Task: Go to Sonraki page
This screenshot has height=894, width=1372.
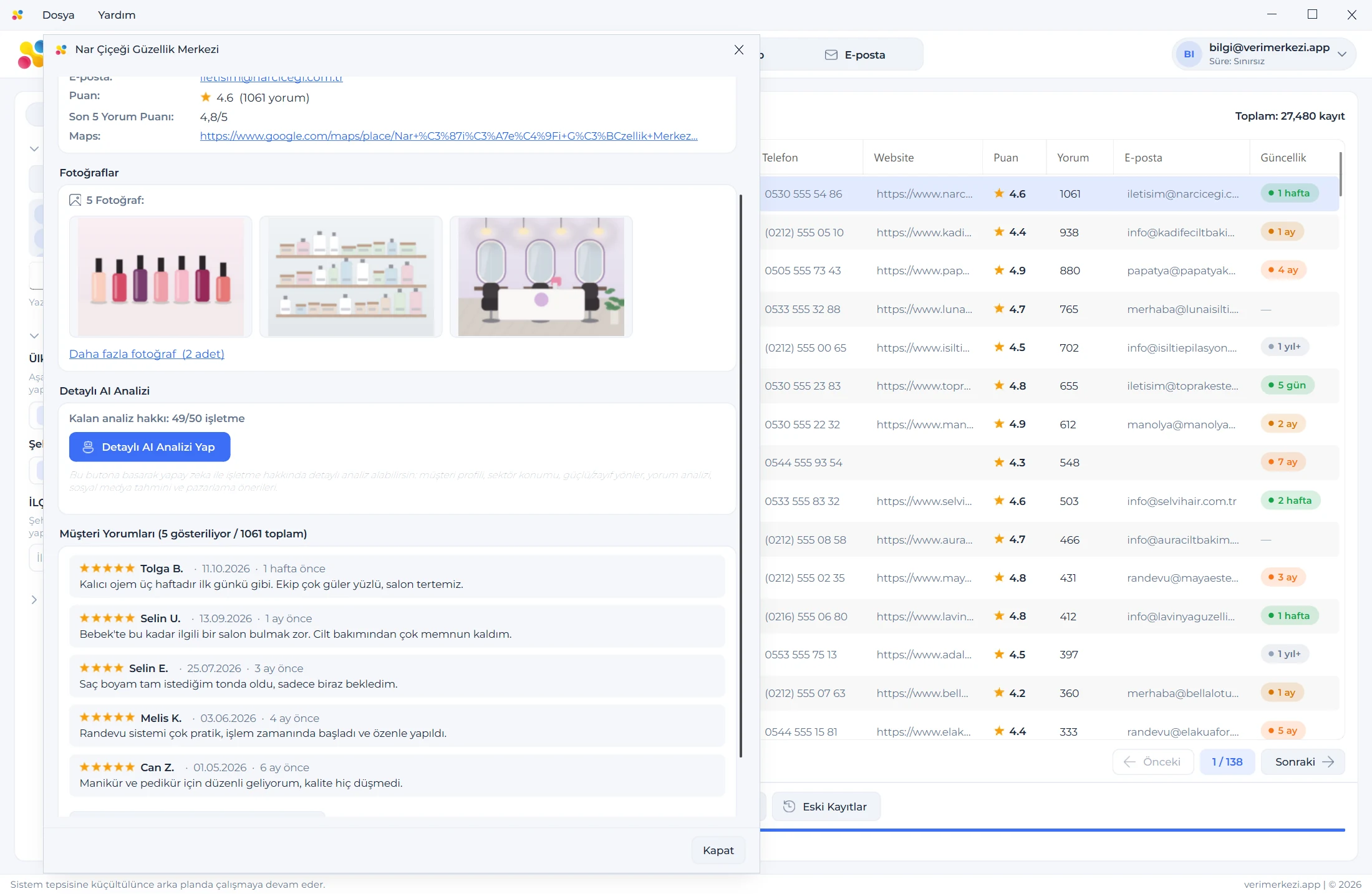Action: (1303, 762)
